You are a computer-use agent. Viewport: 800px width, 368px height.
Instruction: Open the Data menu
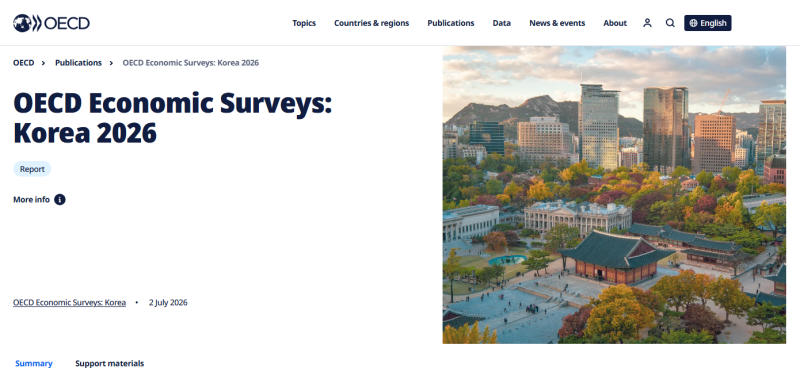pyautogui.click(x=502, y=23)
